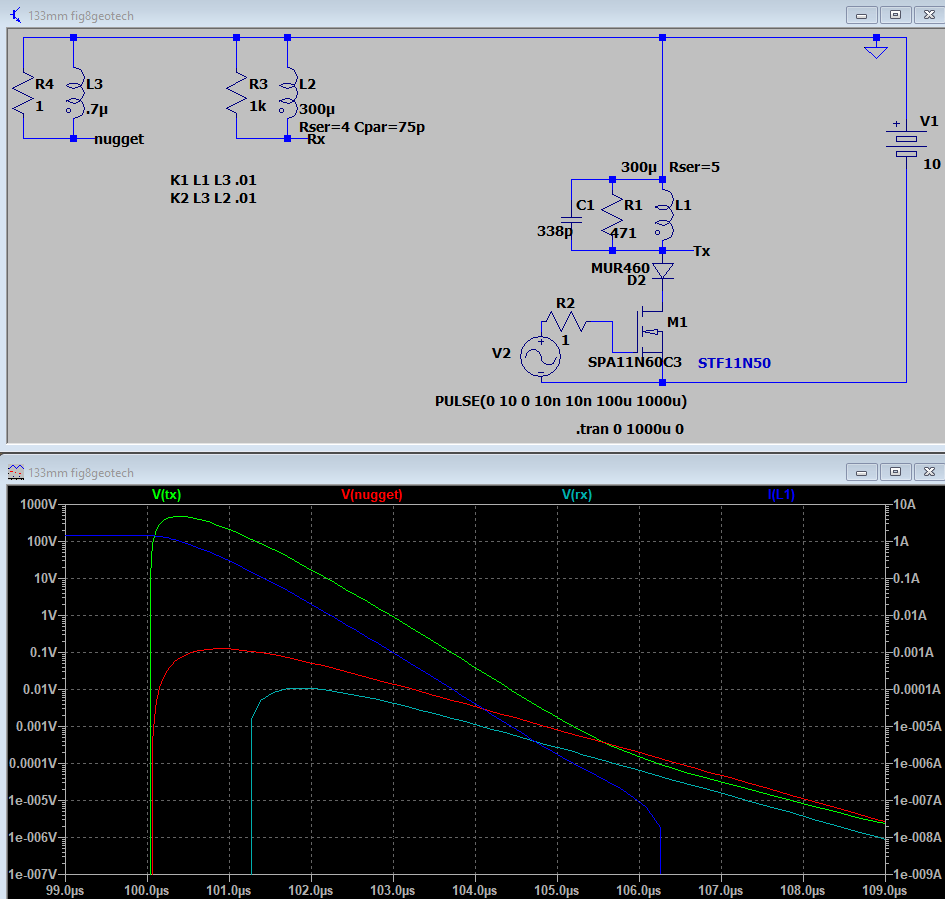Click the horizontal time axis at 104.0µs
Image resolution: width=945 pixels, height=899 pixels.
tap(475, 888)
